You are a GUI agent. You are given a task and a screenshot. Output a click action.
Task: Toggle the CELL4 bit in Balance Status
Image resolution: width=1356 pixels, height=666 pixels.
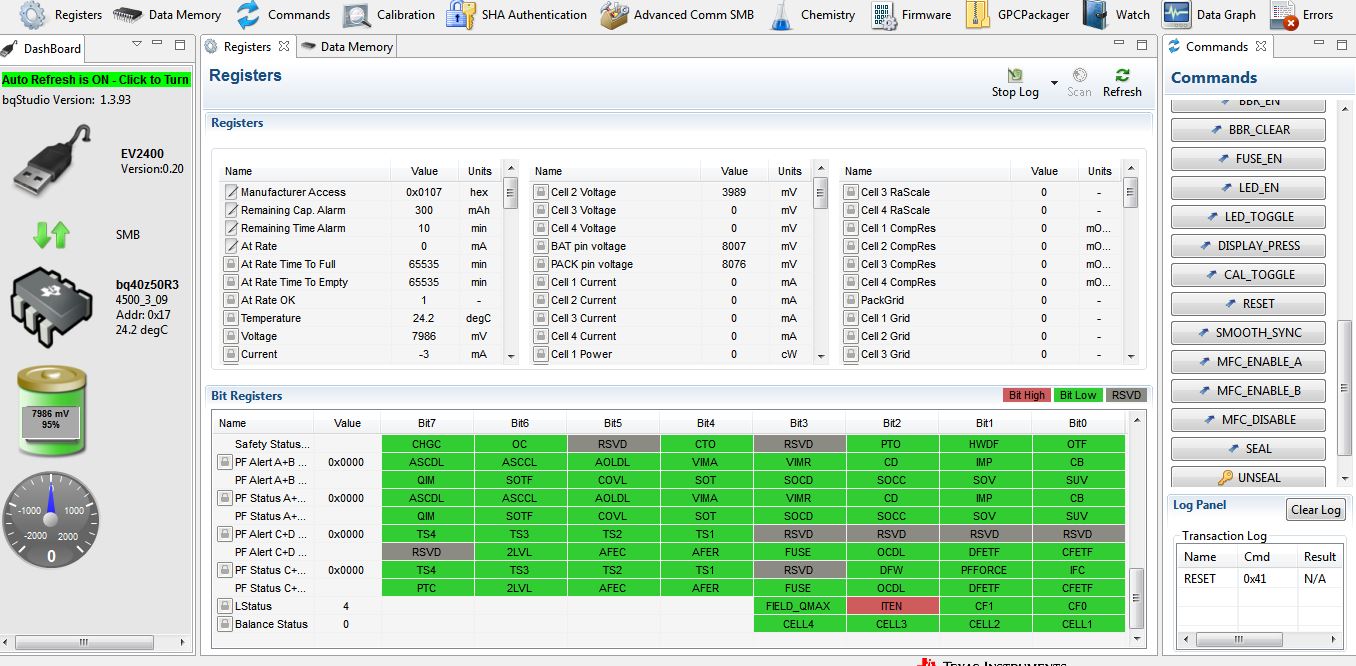point(798,624)
